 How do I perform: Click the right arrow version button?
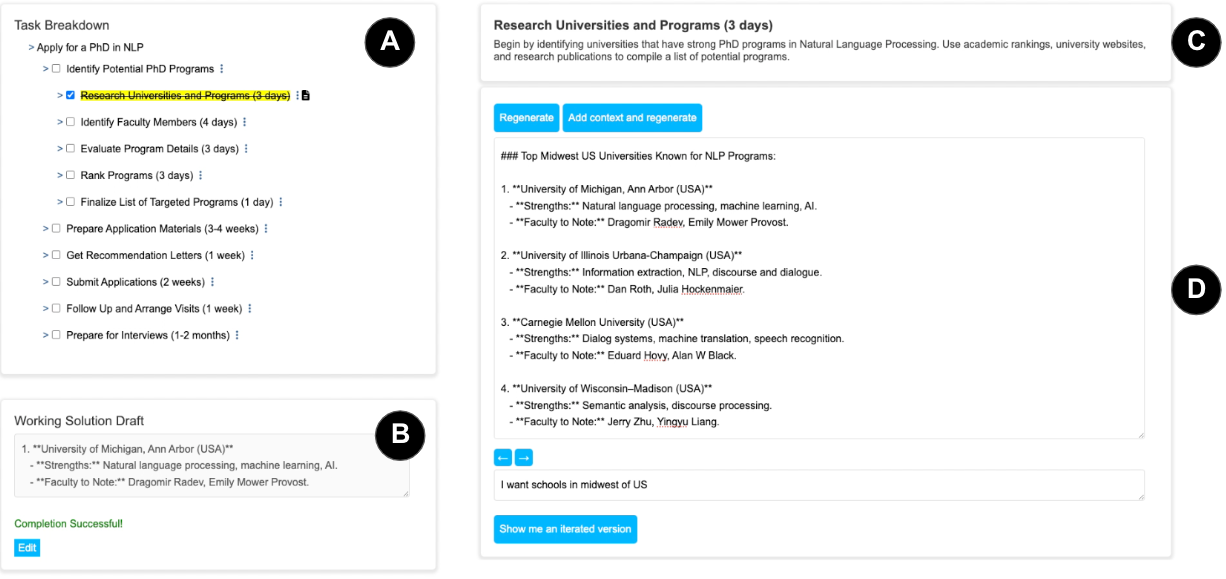(524, 457)
